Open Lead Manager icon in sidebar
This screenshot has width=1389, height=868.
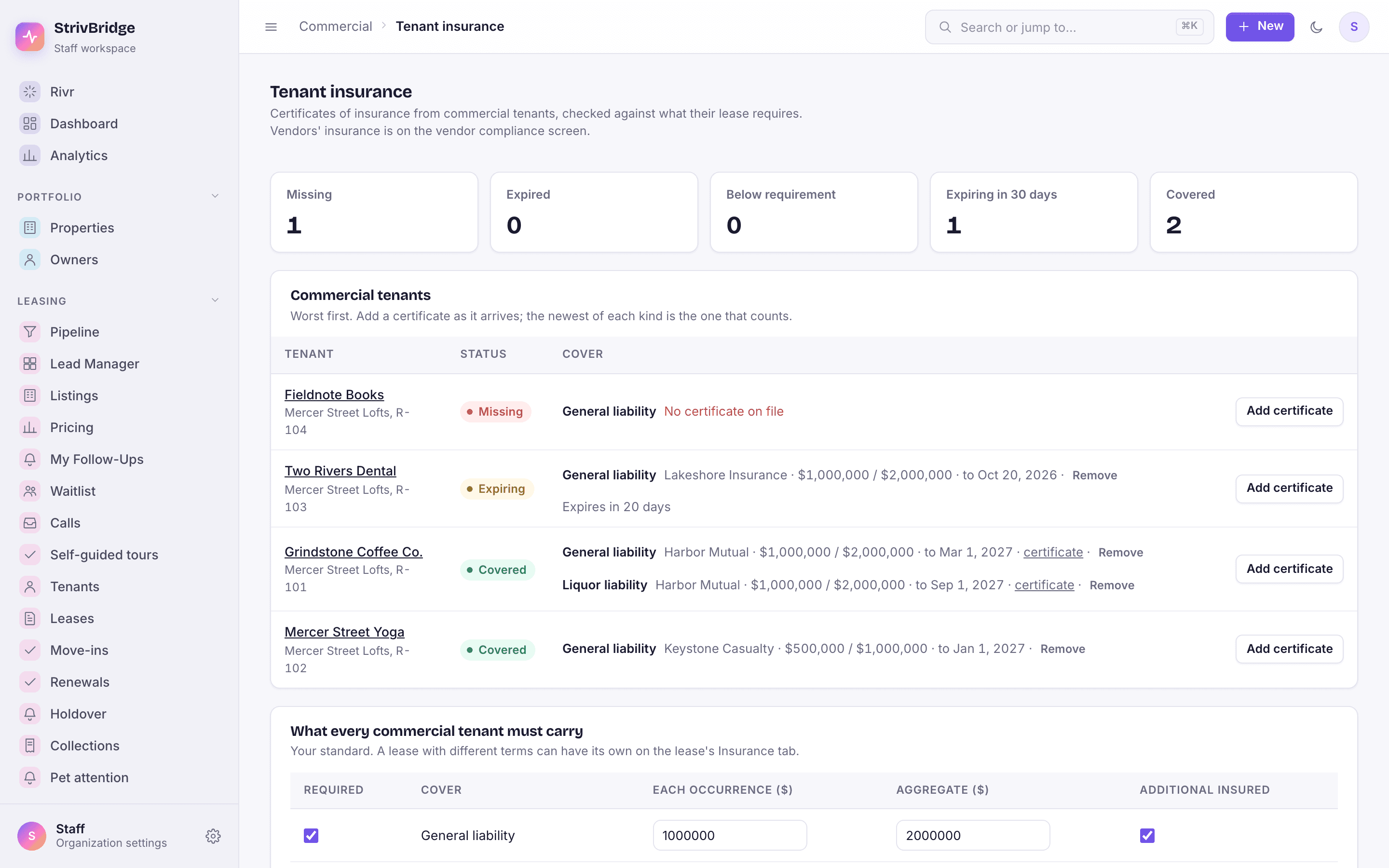[30, 364]
